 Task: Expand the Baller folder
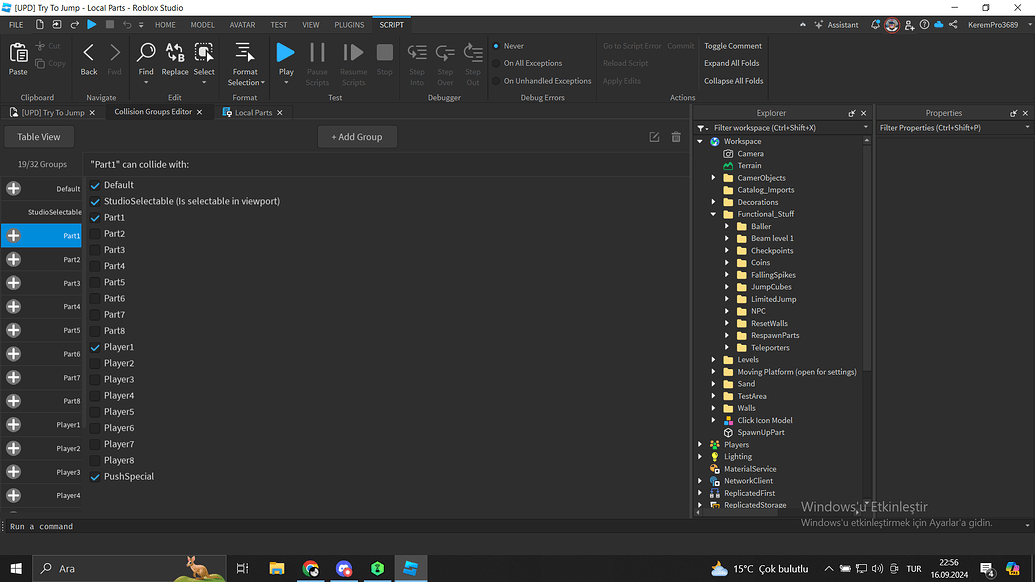pyautogui.click(x=727, y=226)
